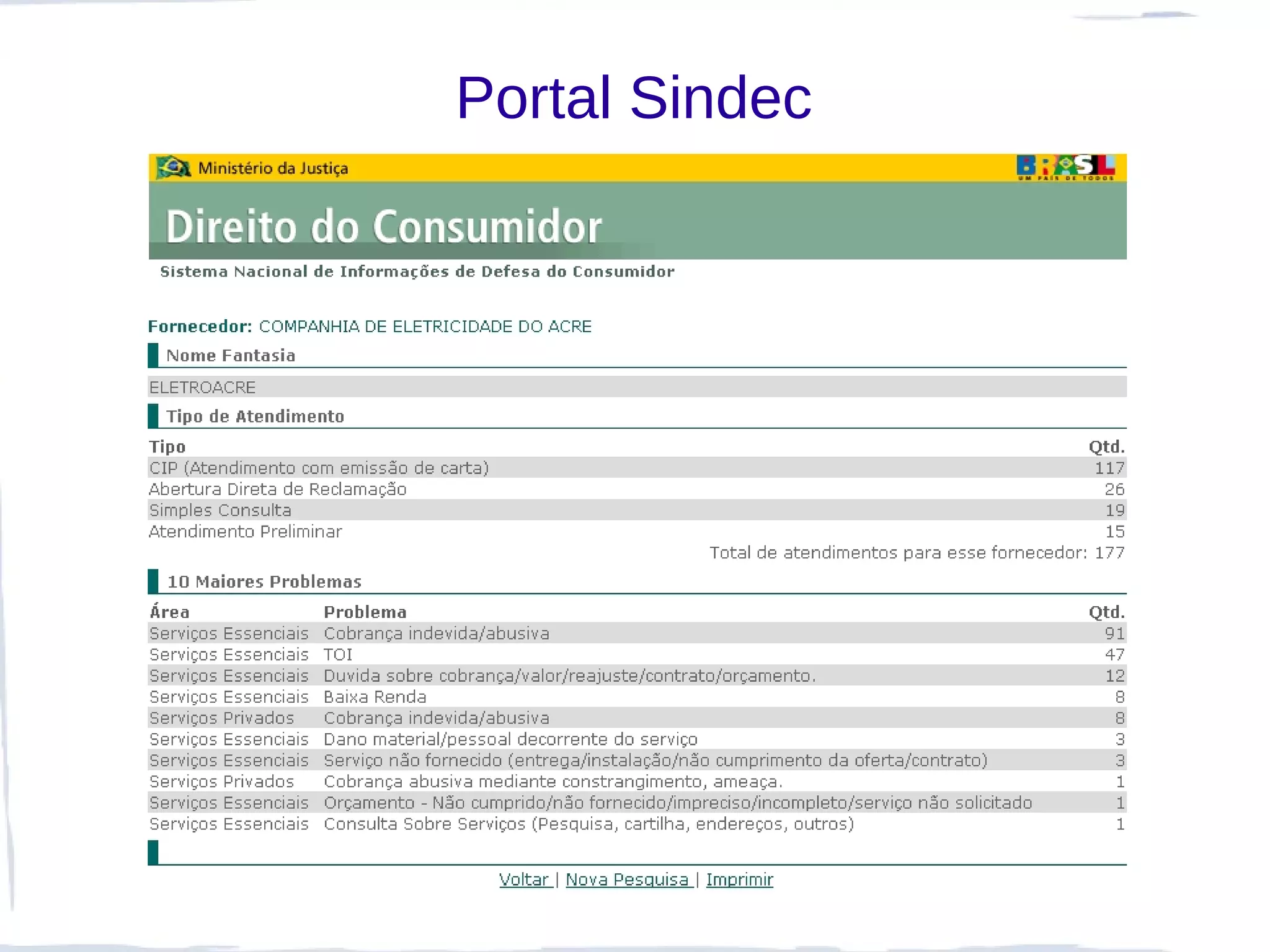Screen dimensions: 1270x952
Task: Click the Voltar link
Action: (525, 879)
